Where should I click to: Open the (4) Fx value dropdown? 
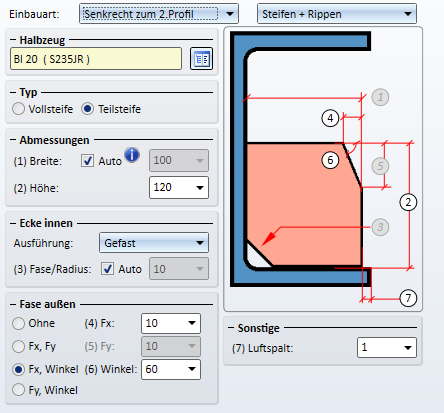click(171, 323)
